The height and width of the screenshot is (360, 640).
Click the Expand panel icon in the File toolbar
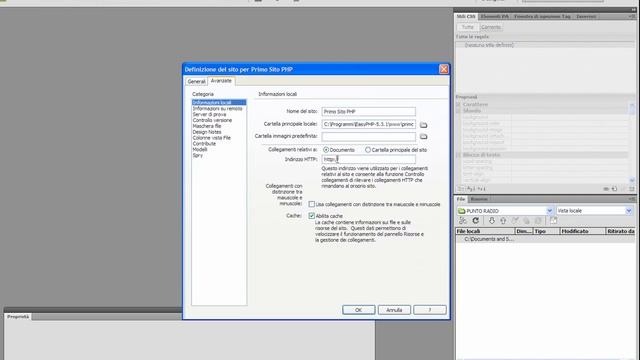pos(553,221)
